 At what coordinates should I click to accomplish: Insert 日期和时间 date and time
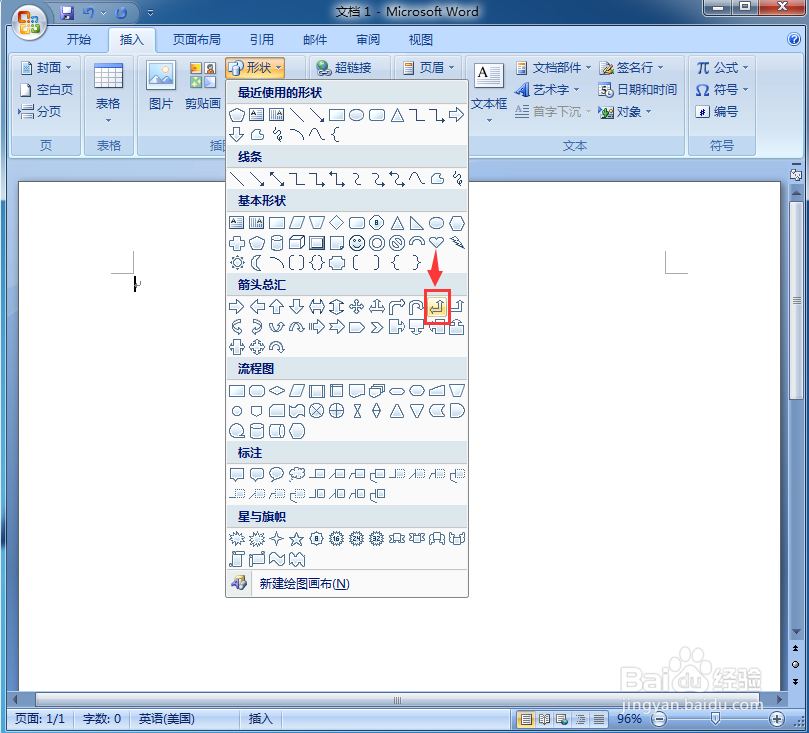(638, 90)
